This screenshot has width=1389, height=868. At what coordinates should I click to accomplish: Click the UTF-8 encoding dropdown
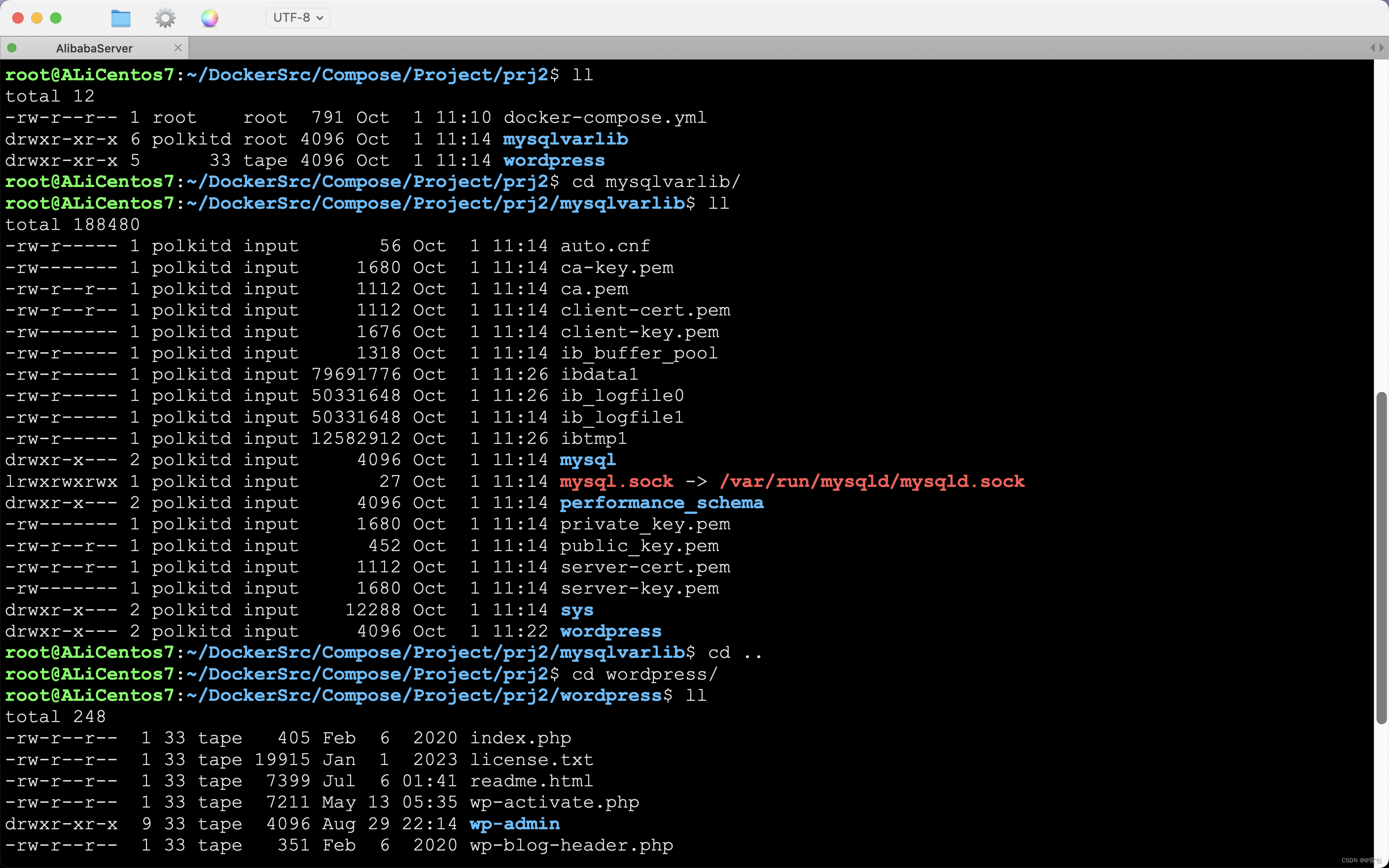(300, 17)
